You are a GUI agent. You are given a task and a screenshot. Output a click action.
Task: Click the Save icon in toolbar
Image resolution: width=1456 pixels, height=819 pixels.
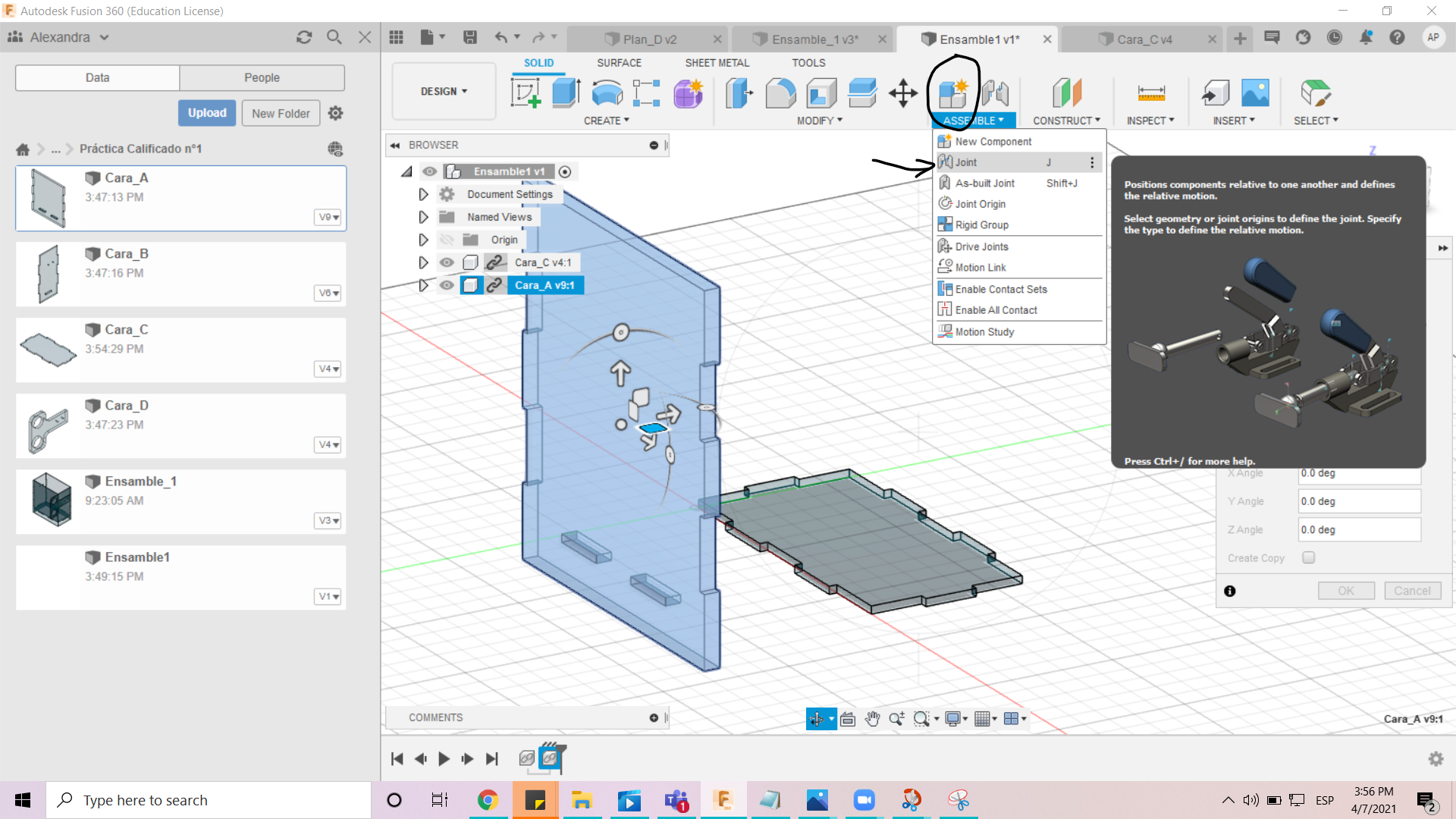point(470,37)
